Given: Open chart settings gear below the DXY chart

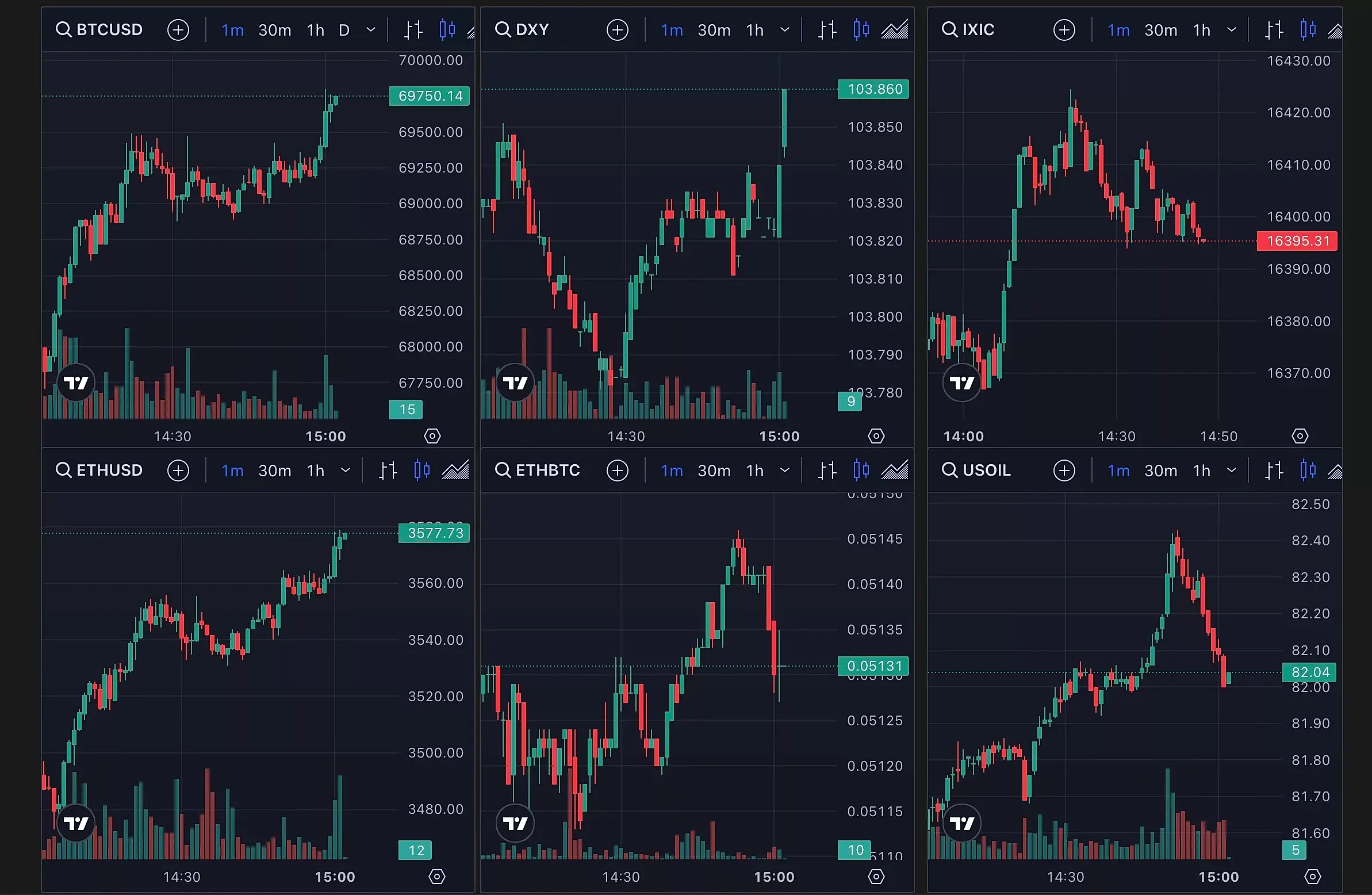Looking at the screenshot, I should coord(876,436).
